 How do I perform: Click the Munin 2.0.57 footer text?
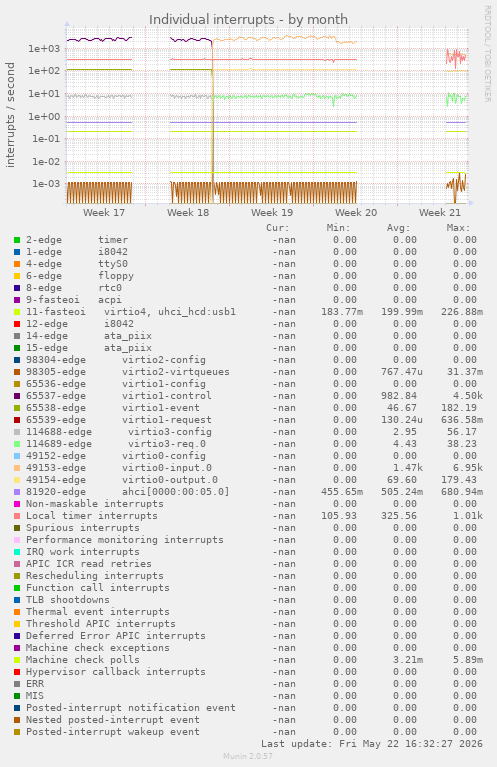point(248,756)
